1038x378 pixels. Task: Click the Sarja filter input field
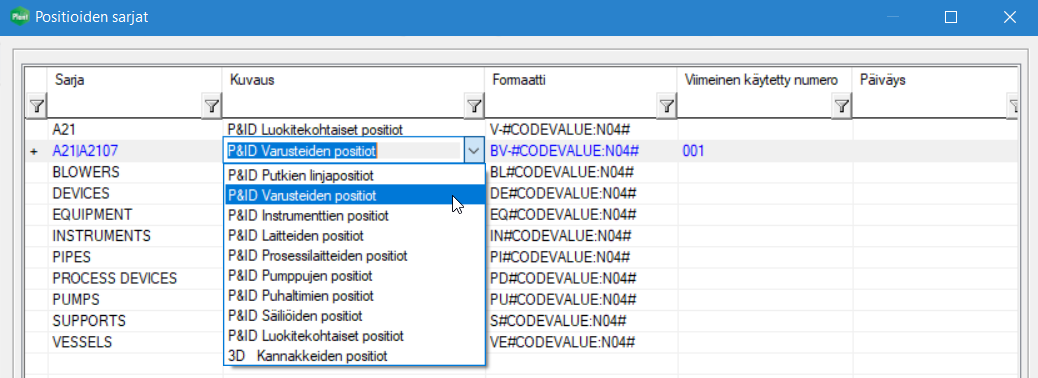[x=125, y=105]
